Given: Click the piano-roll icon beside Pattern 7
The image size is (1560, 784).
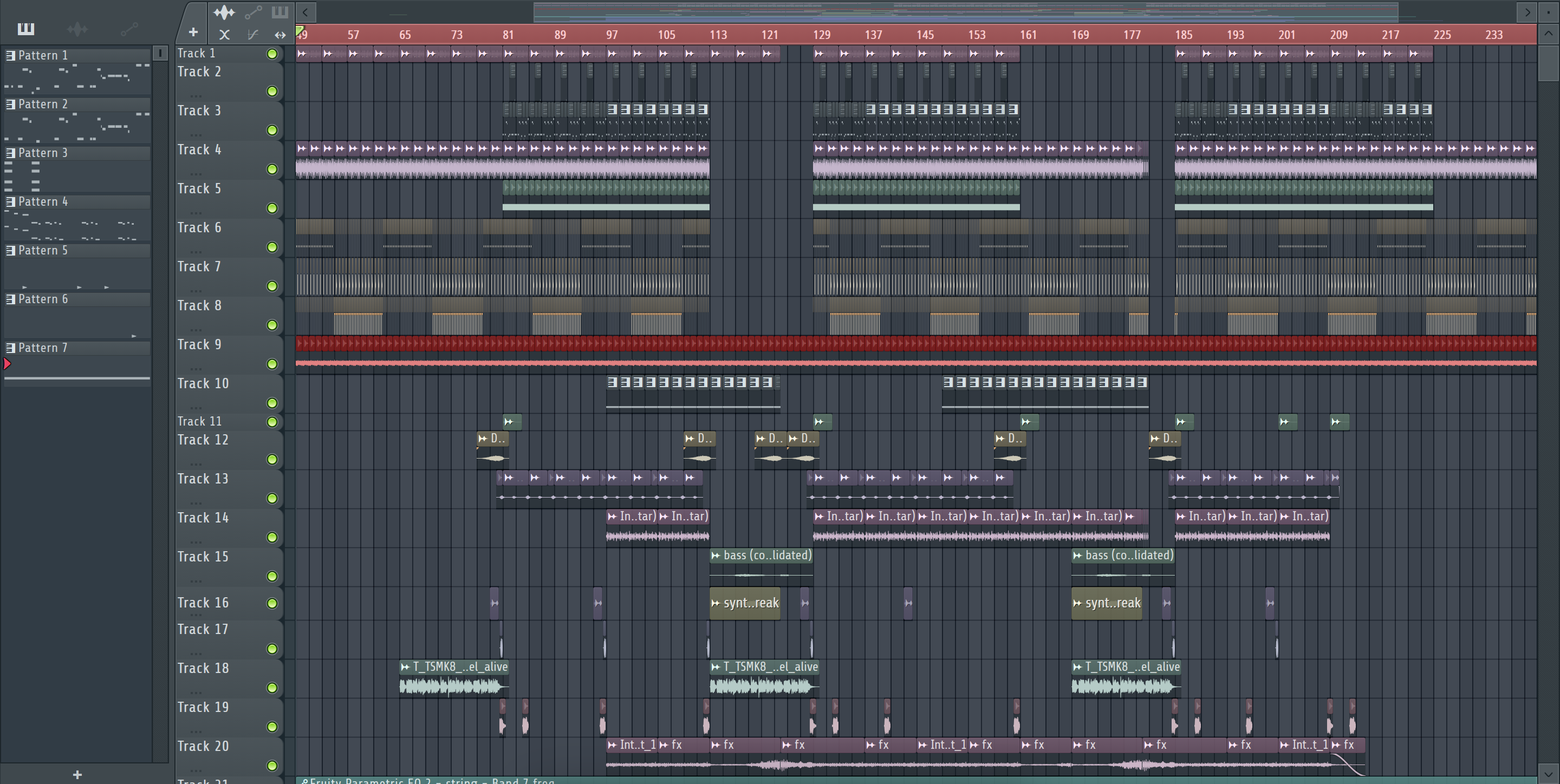Looking at the screenshot, I should click(10, 348).
